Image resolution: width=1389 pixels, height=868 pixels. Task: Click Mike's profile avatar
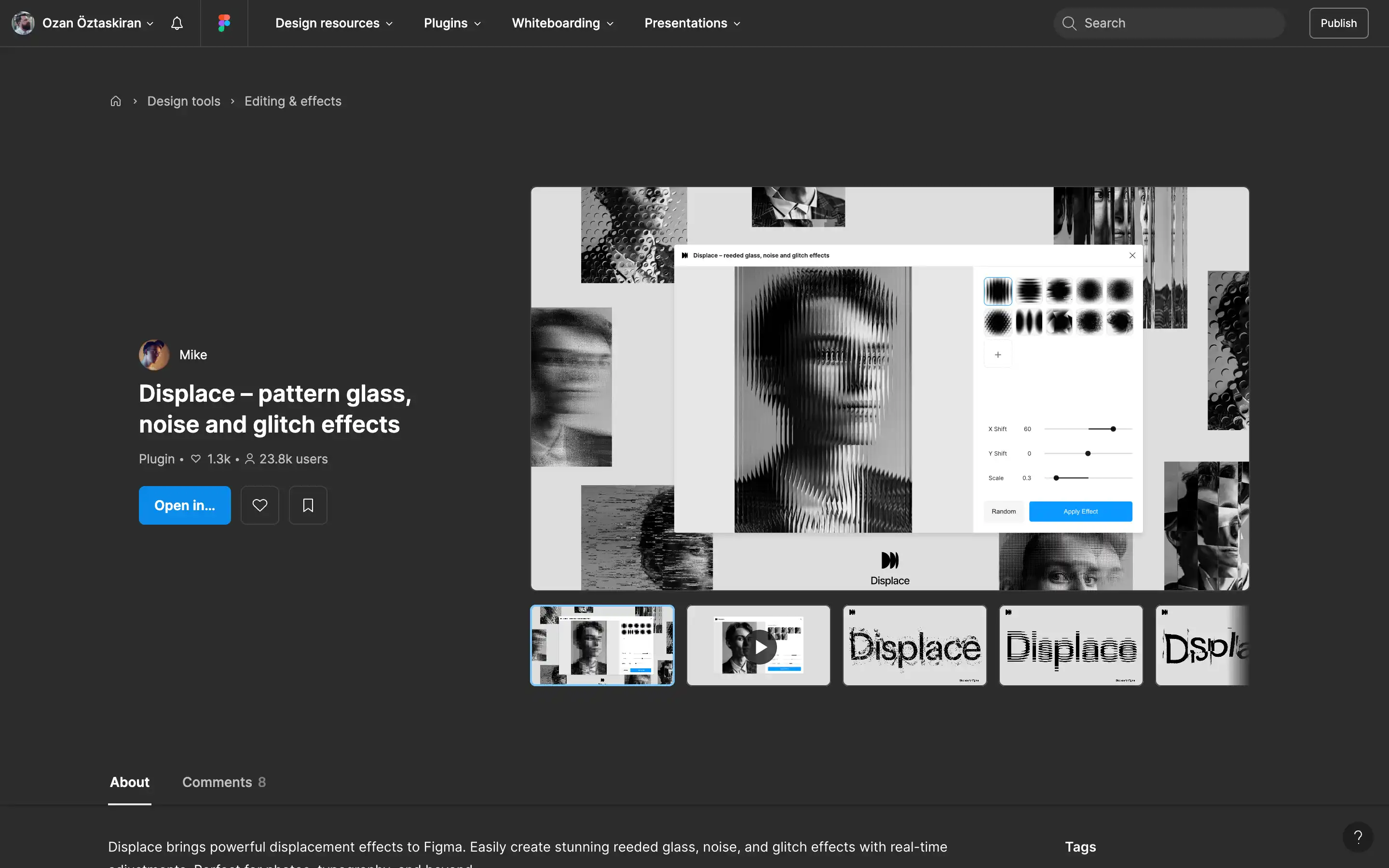click(154, 355)
